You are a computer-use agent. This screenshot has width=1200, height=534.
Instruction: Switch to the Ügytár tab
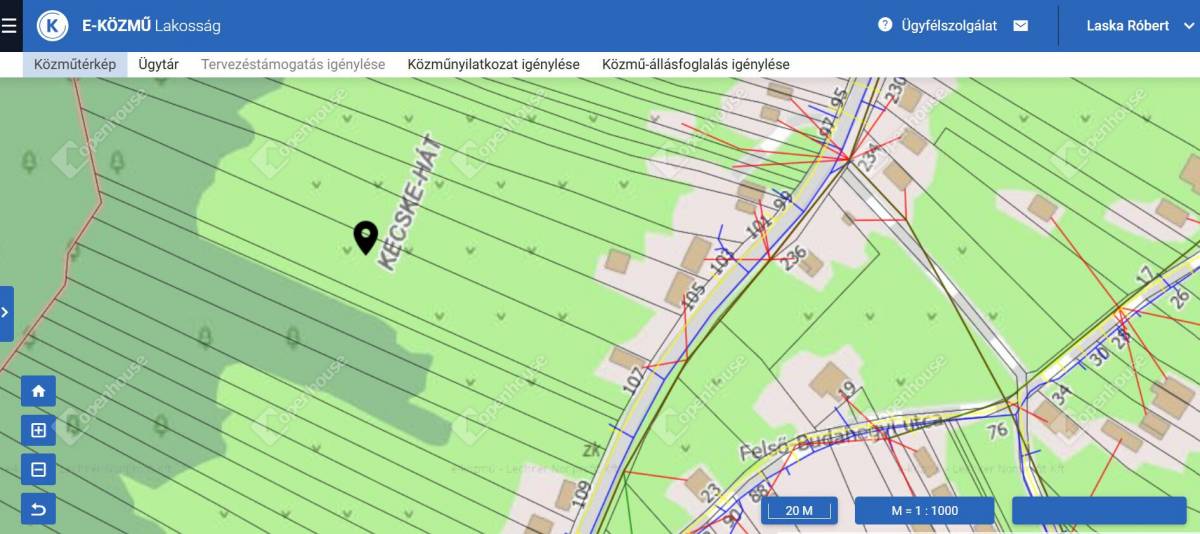tap(158, 64)
